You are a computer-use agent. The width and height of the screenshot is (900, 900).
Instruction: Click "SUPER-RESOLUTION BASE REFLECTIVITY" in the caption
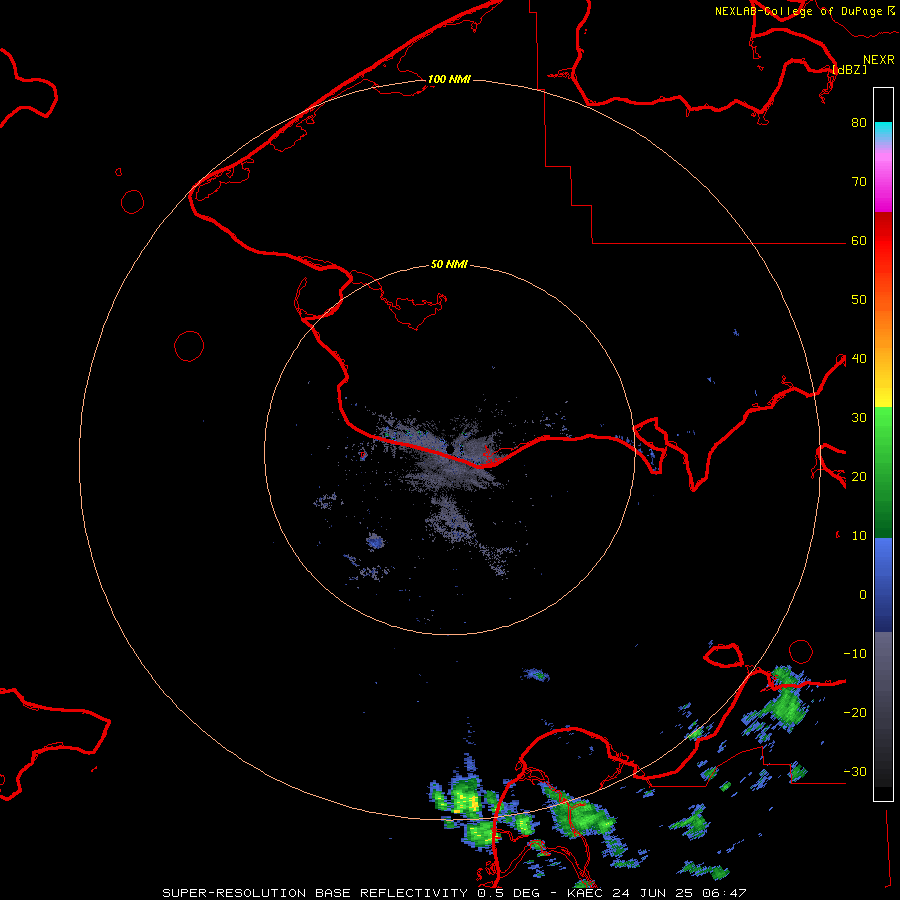click(315, 893)
